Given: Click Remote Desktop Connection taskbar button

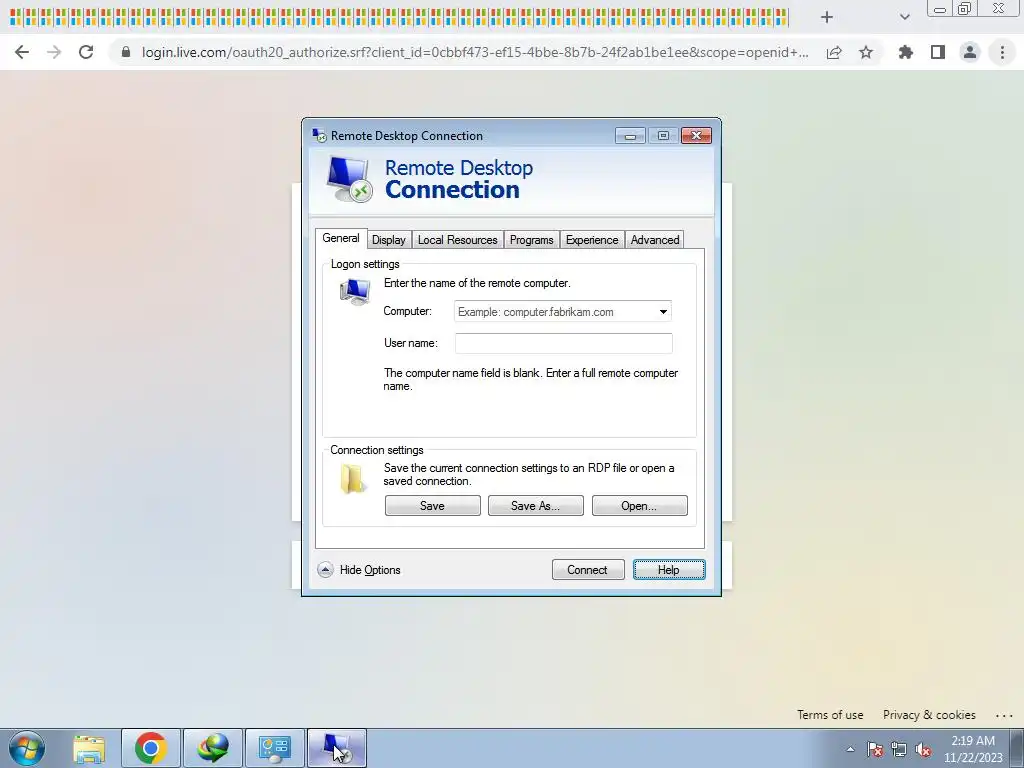Looking at the screenshot, I should click(337, 748).
